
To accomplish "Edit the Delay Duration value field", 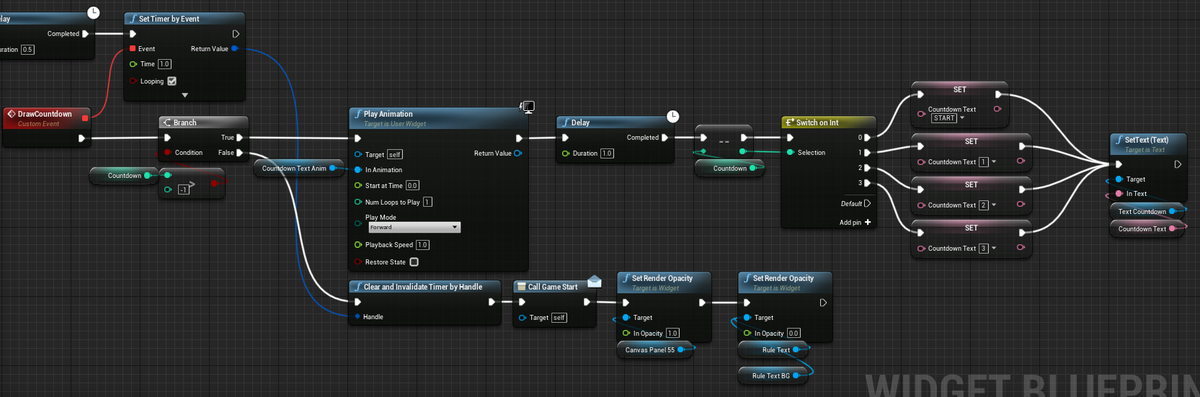I will pos(607,153).
